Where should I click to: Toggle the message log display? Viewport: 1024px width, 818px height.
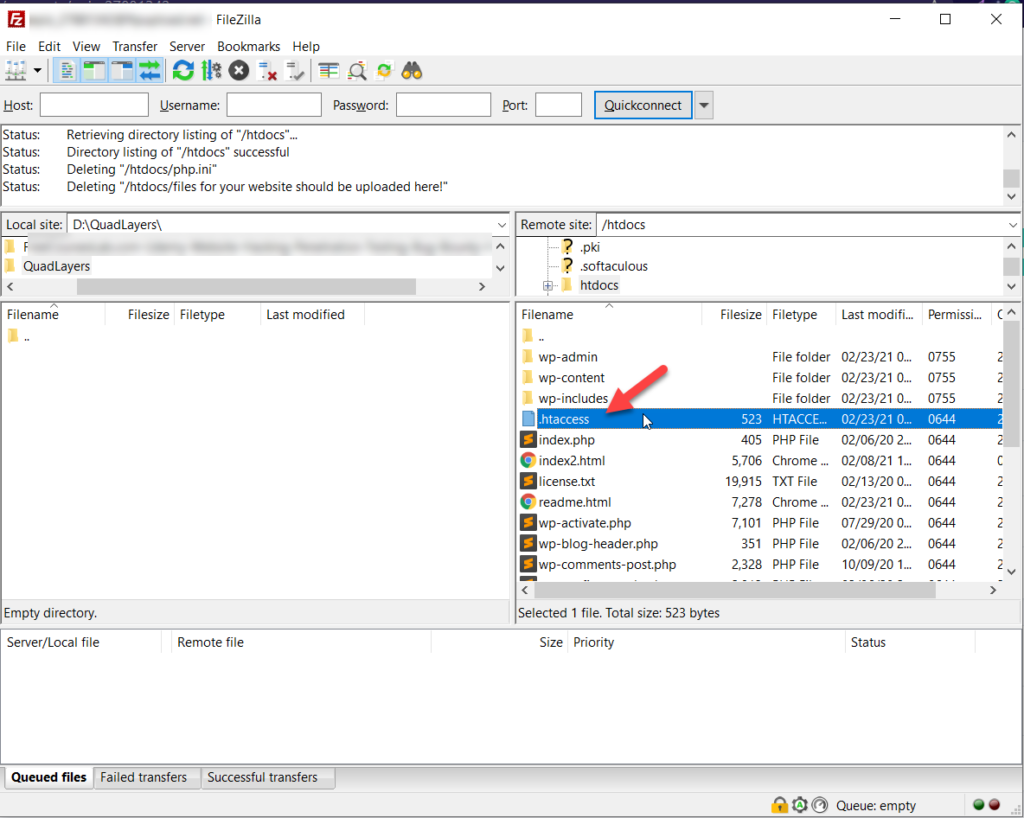(x=66, y=71)
